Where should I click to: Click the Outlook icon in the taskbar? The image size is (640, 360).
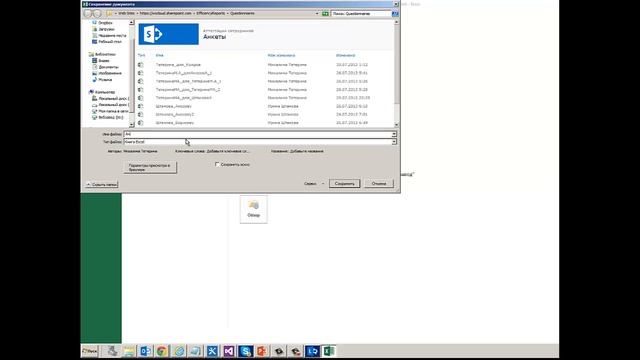[x=145, y=351]
